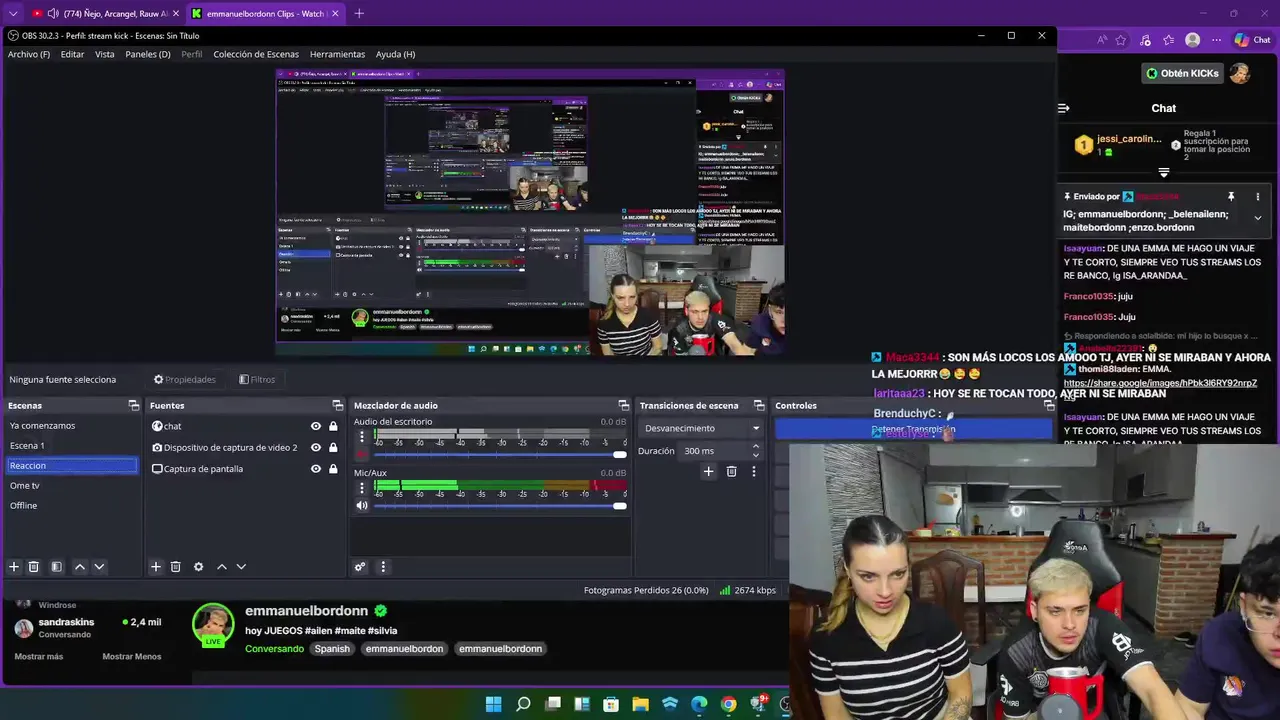Expand the gift leaderboard arrow
Viewport: 1280px width, 720px height.
1164,172
